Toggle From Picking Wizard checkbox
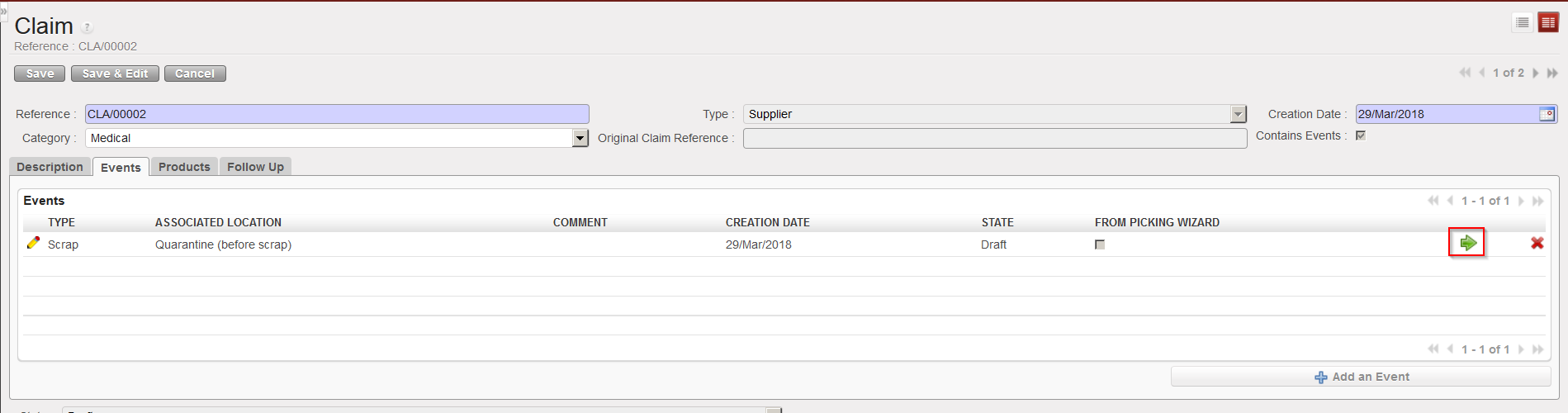The width and height of the screenshot is (1568, 413). click(x=1100, y=244)
